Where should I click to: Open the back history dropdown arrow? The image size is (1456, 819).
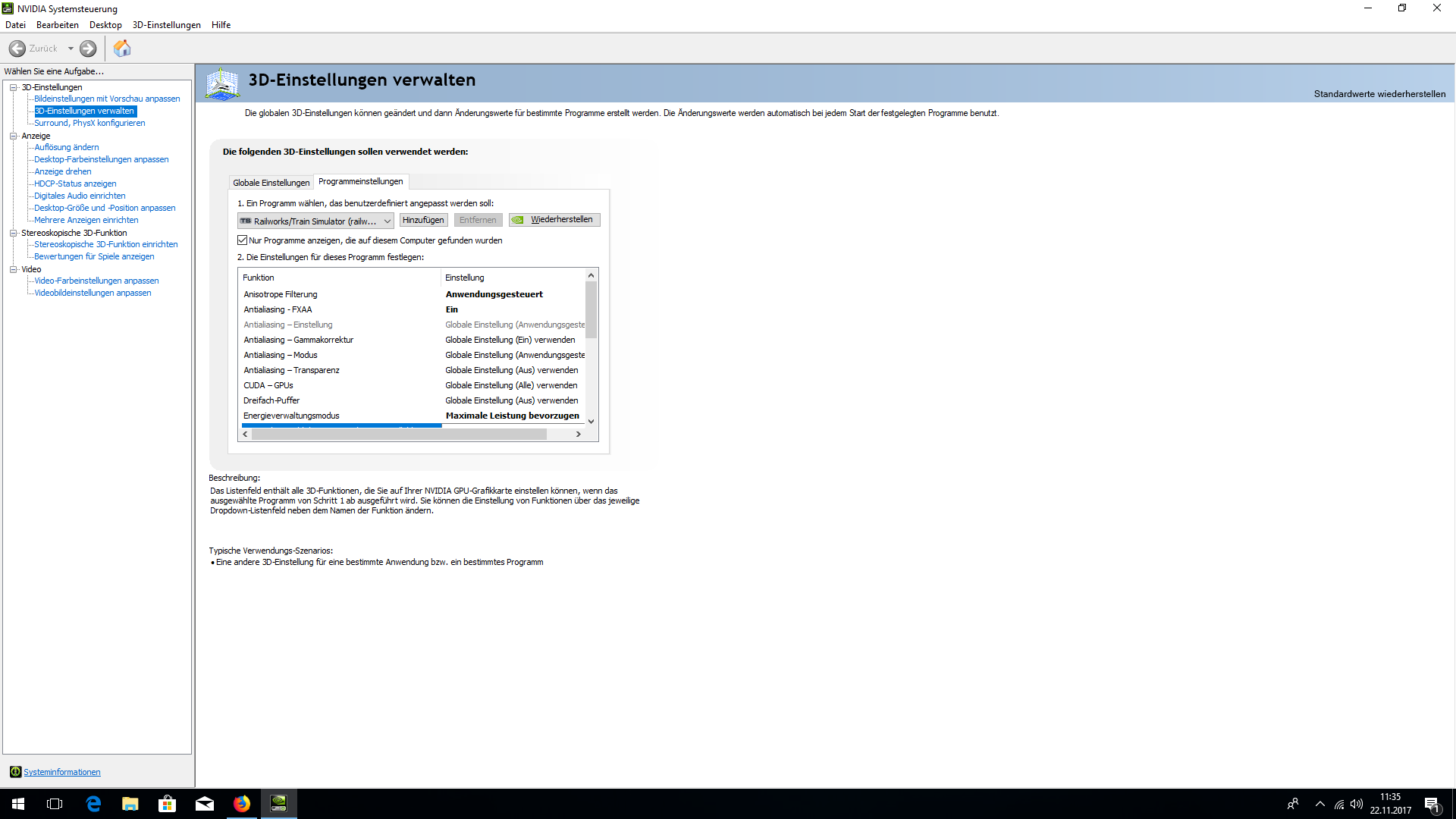click(x=71, y=49)
